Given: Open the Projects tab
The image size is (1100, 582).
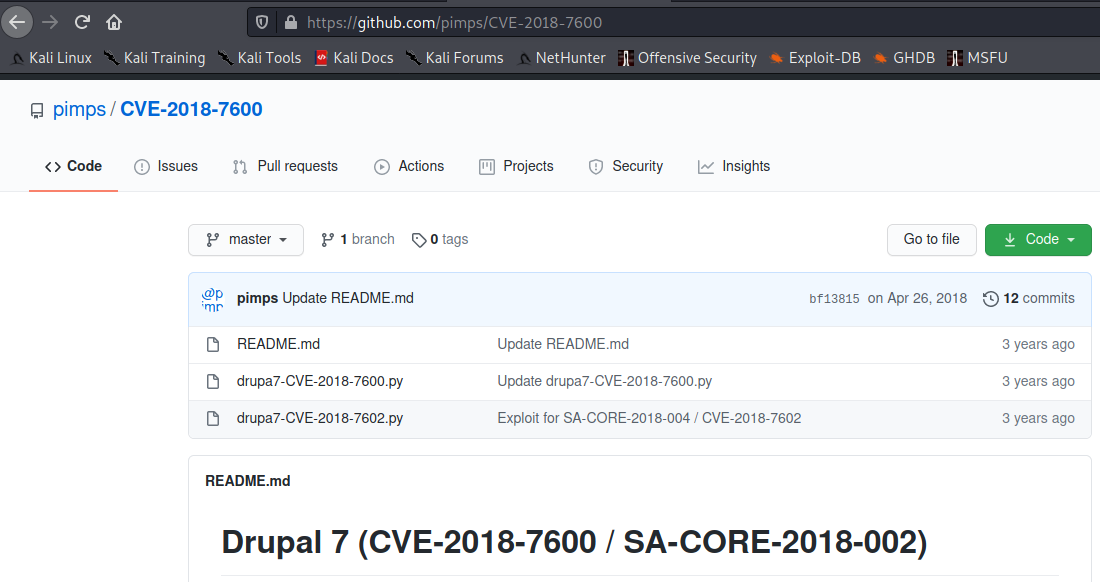Looking at the screenshot, I should click(516, 166).
